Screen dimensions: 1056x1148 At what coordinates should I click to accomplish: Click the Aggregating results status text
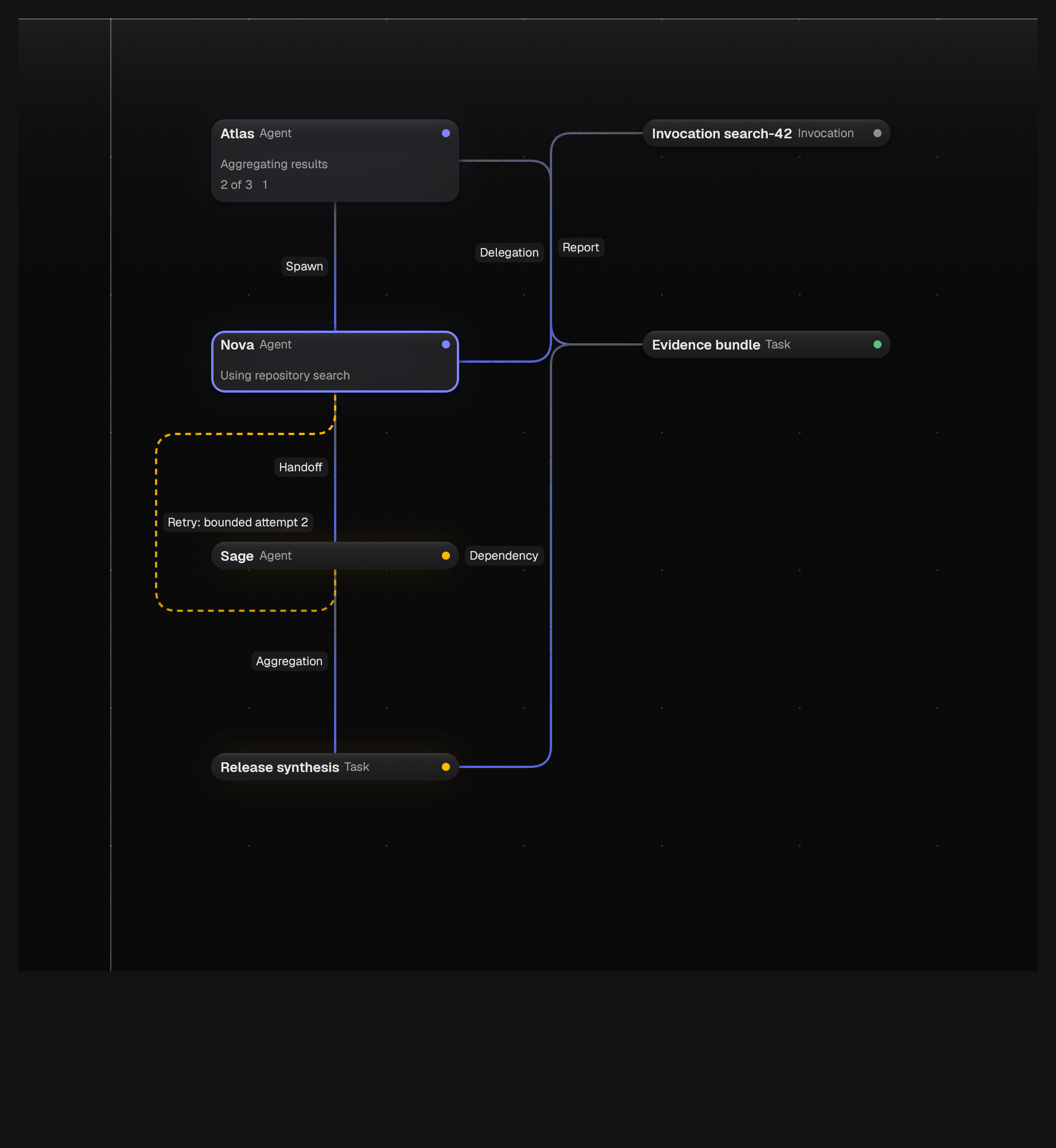pyautogui.click(x=274, y=164)
